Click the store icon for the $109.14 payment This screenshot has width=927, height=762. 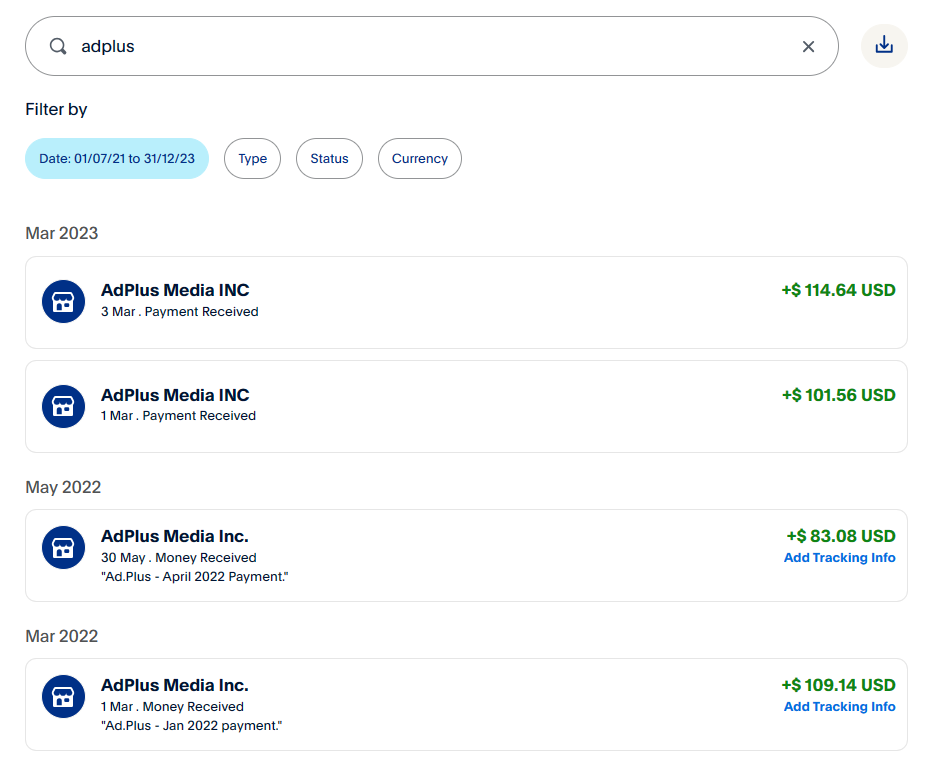click(63, 696)
